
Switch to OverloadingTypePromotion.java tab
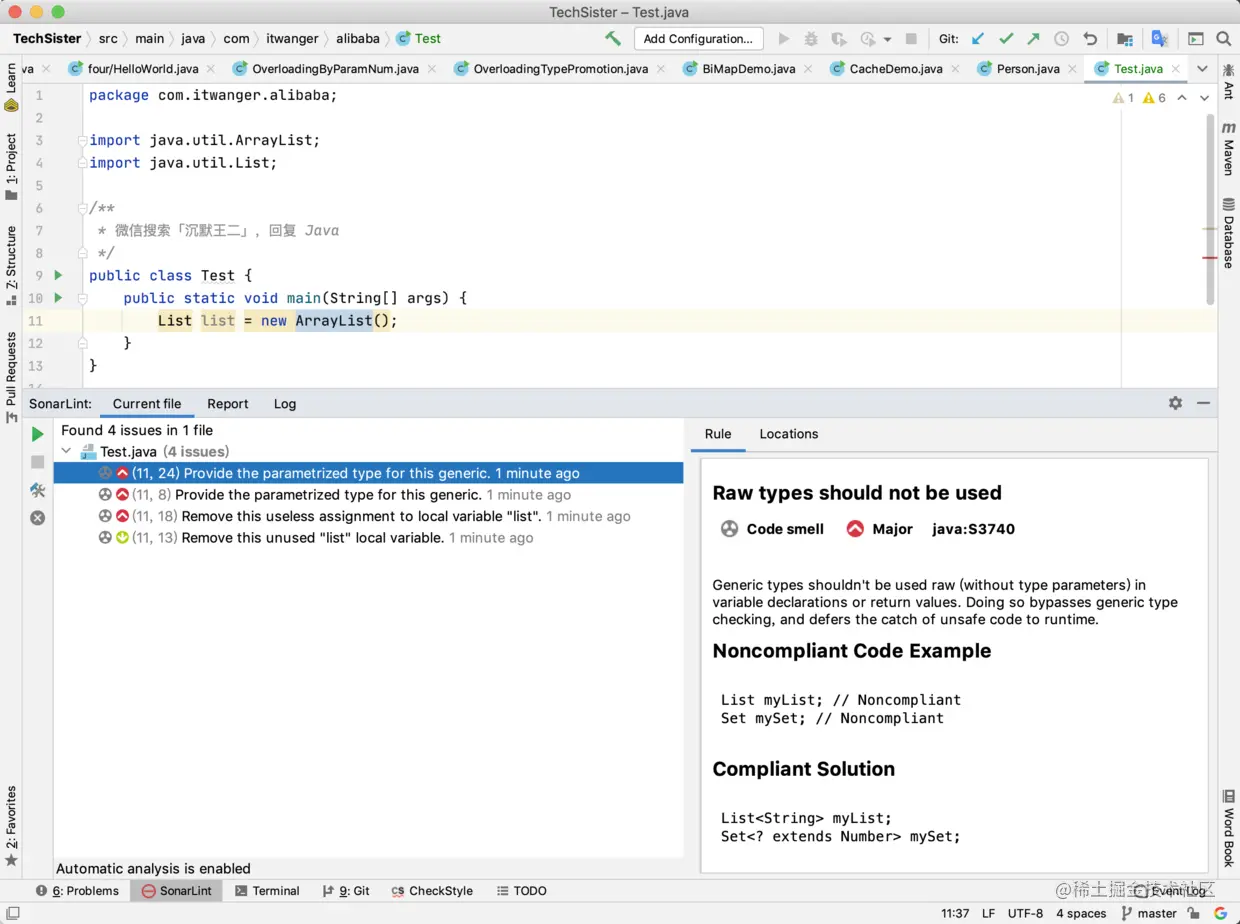(560, 69)
